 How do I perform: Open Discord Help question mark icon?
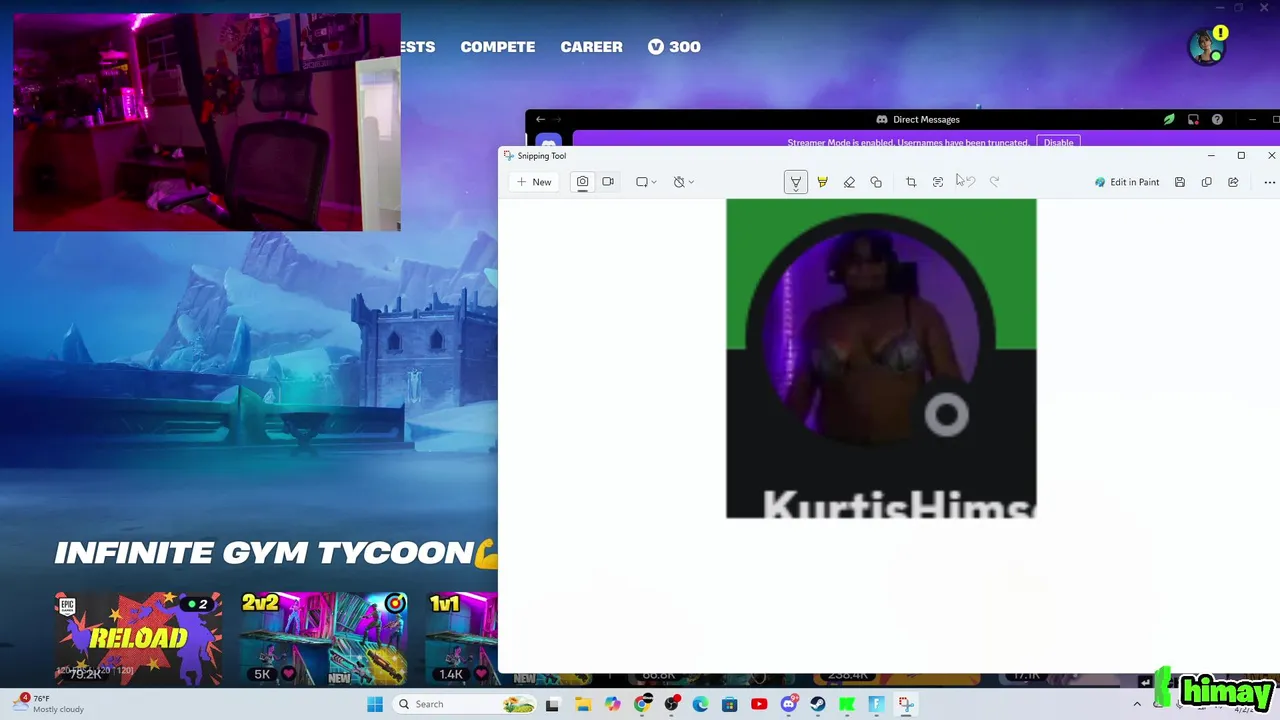click(x=1217, y=119)
